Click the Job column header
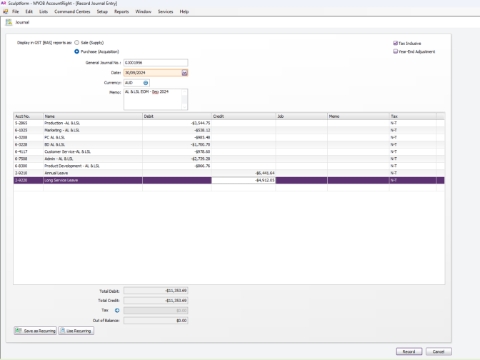Screen dimensions: 480x360 coord(301,116)
